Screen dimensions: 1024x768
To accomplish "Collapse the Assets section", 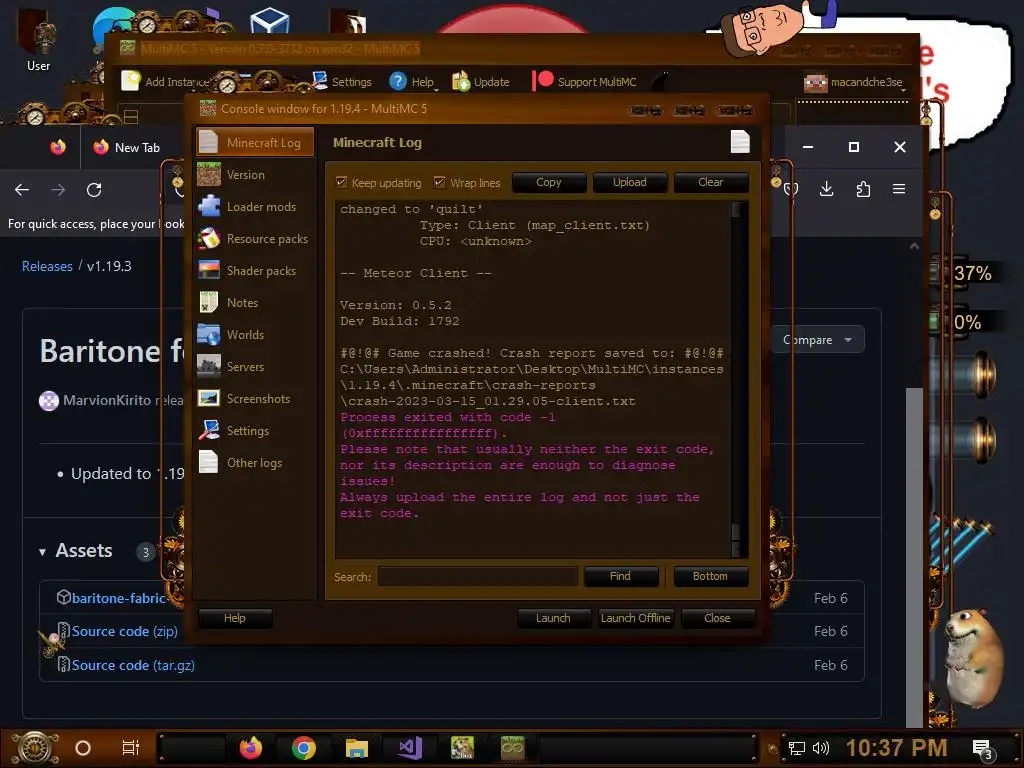I will click(75, 551).
